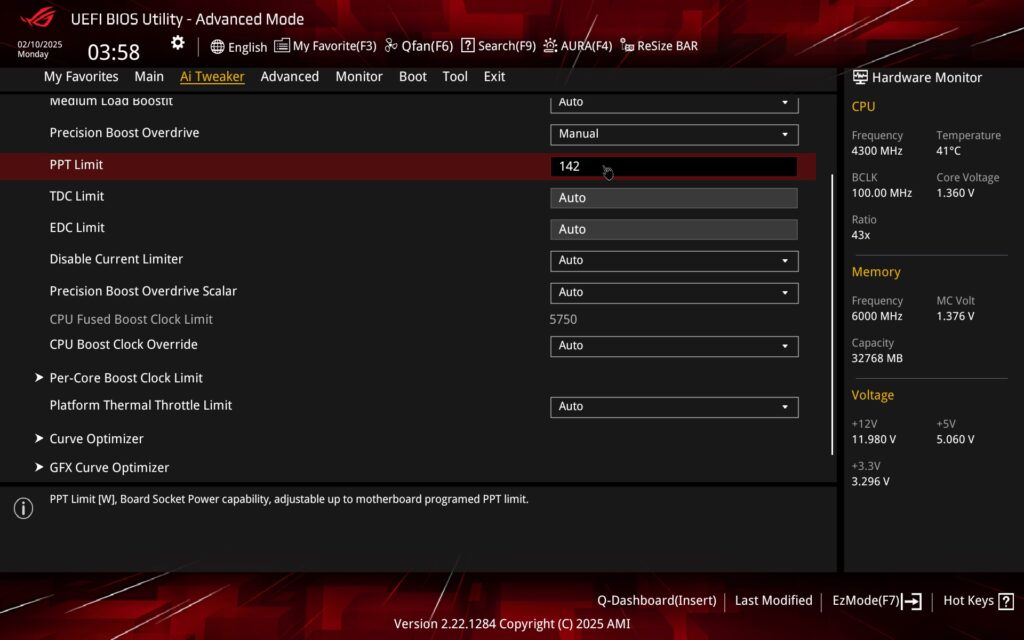This screenshot has width=1024, height=640.
Task: Open the Monitor tab
Action: [358, 77]
